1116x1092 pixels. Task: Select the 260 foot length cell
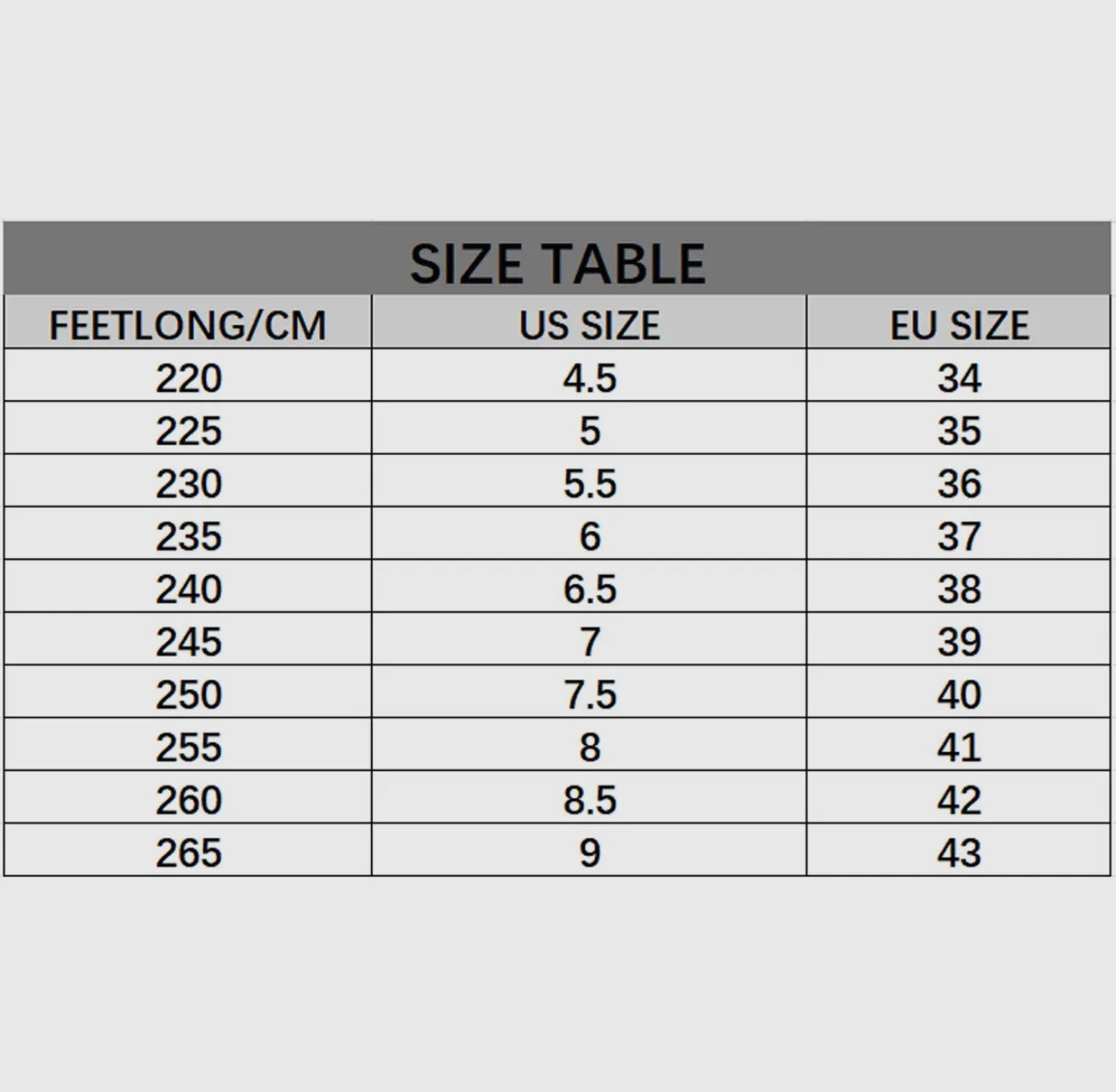pyautogui.click(x=189, y=800)
